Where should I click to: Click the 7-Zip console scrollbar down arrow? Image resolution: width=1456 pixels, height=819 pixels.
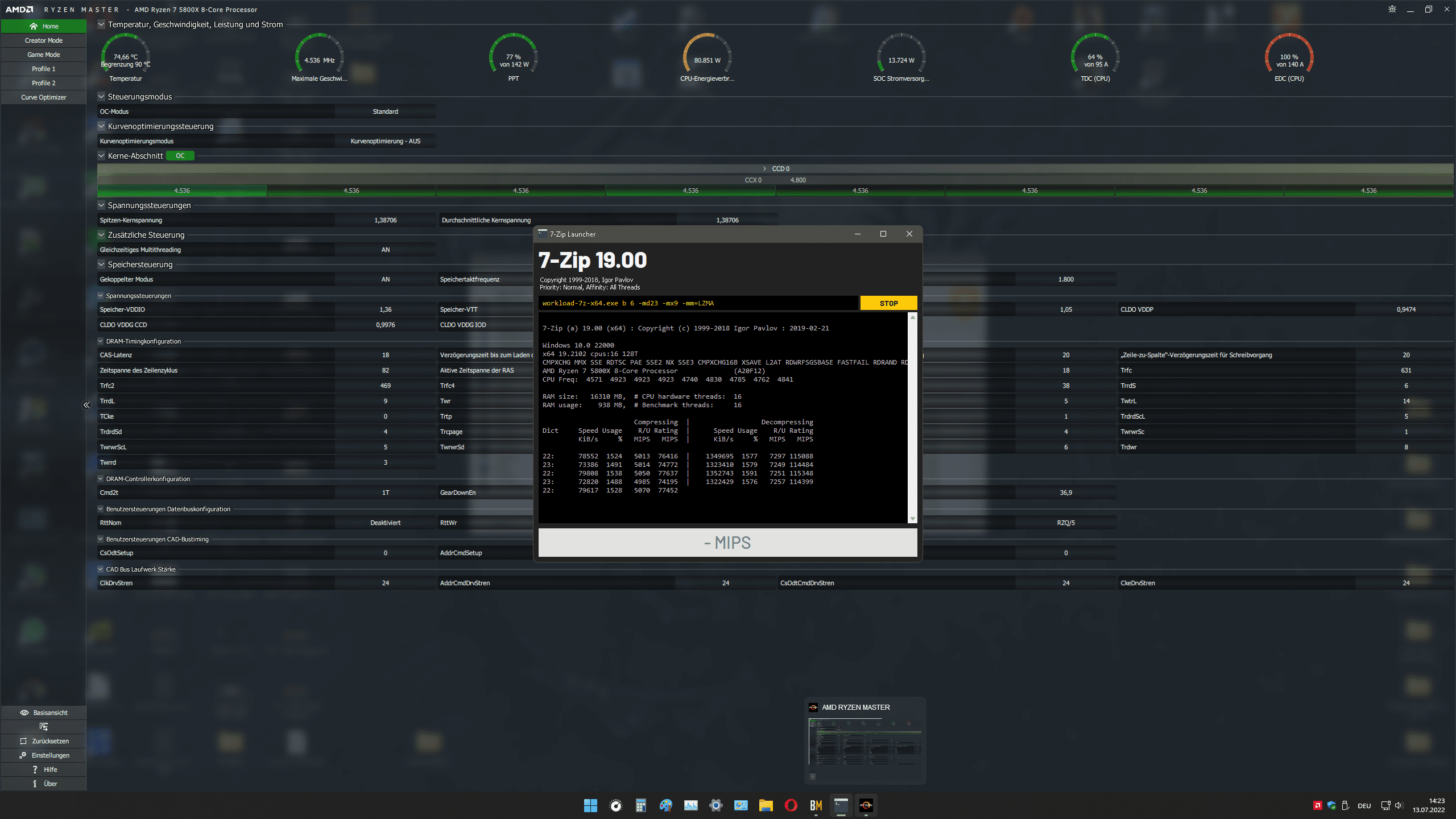point(913,519)
